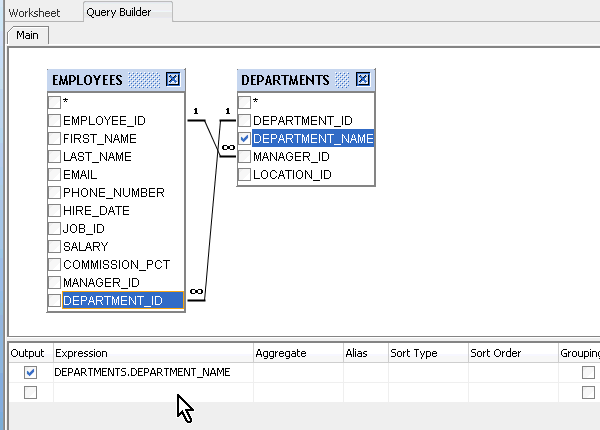Select the highlighted DEPARTMENT_ID row in EMPLOYEES
This screenshot has width=600, height=430.
click(122, 300)
